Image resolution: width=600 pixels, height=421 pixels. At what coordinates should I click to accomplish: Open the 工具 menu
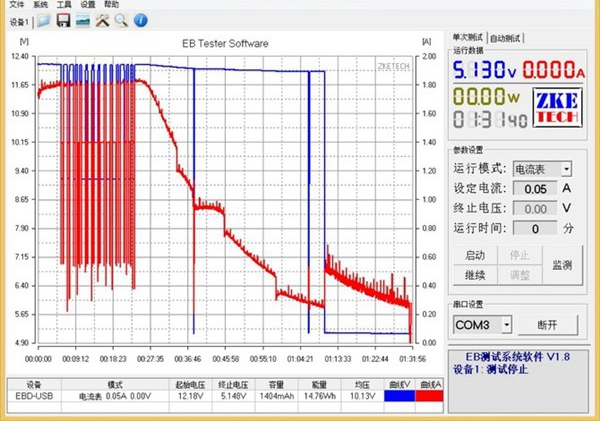click(64, 5)
